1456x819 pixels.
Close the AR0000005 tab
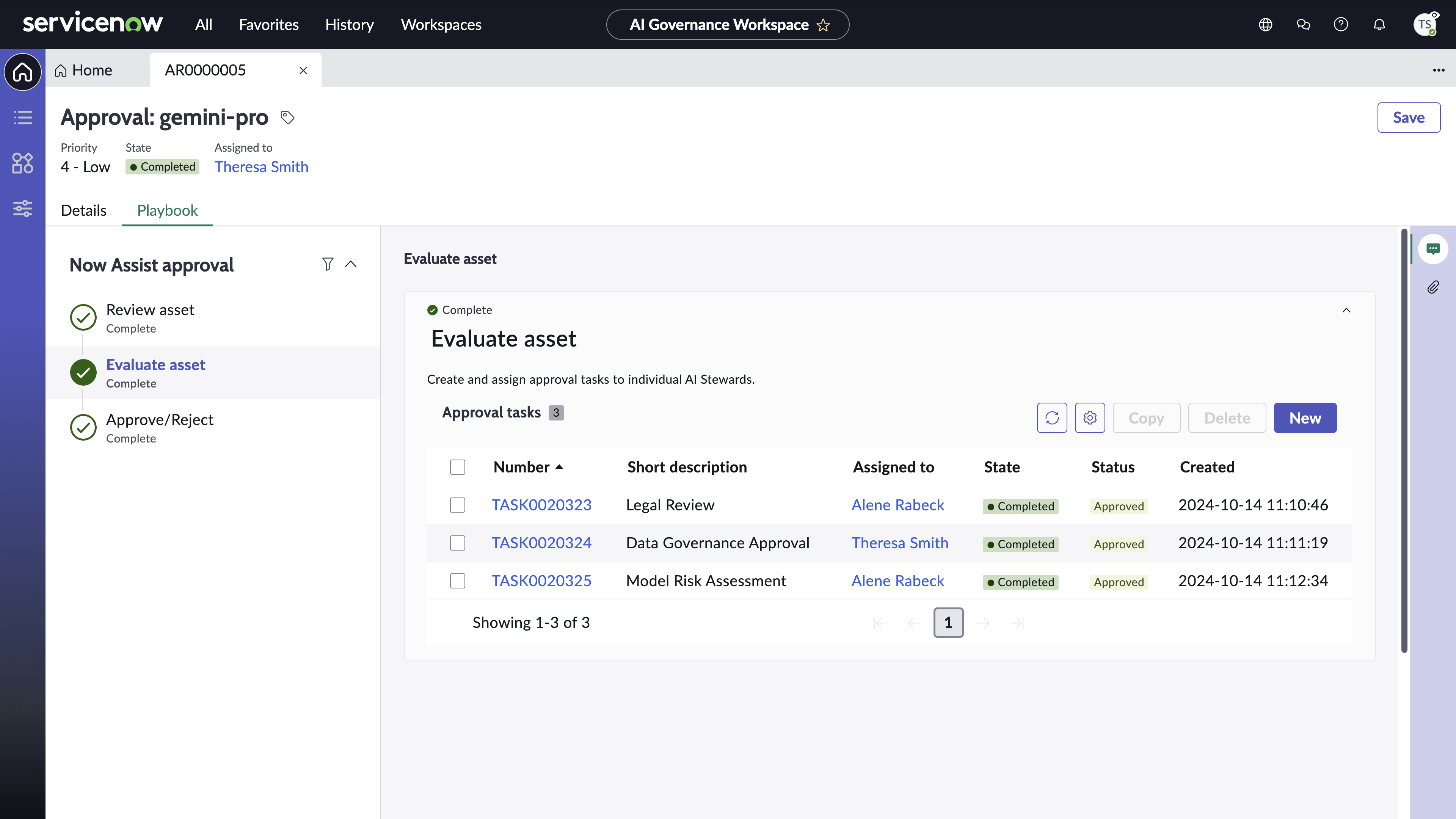(x=303, y=71)
